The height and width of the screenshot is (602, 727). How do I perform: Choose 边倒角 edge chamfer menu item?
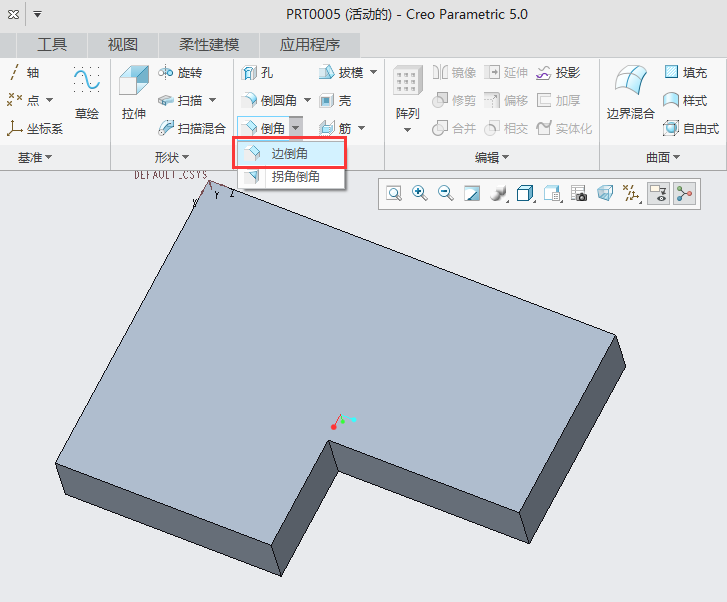point(291,154)
